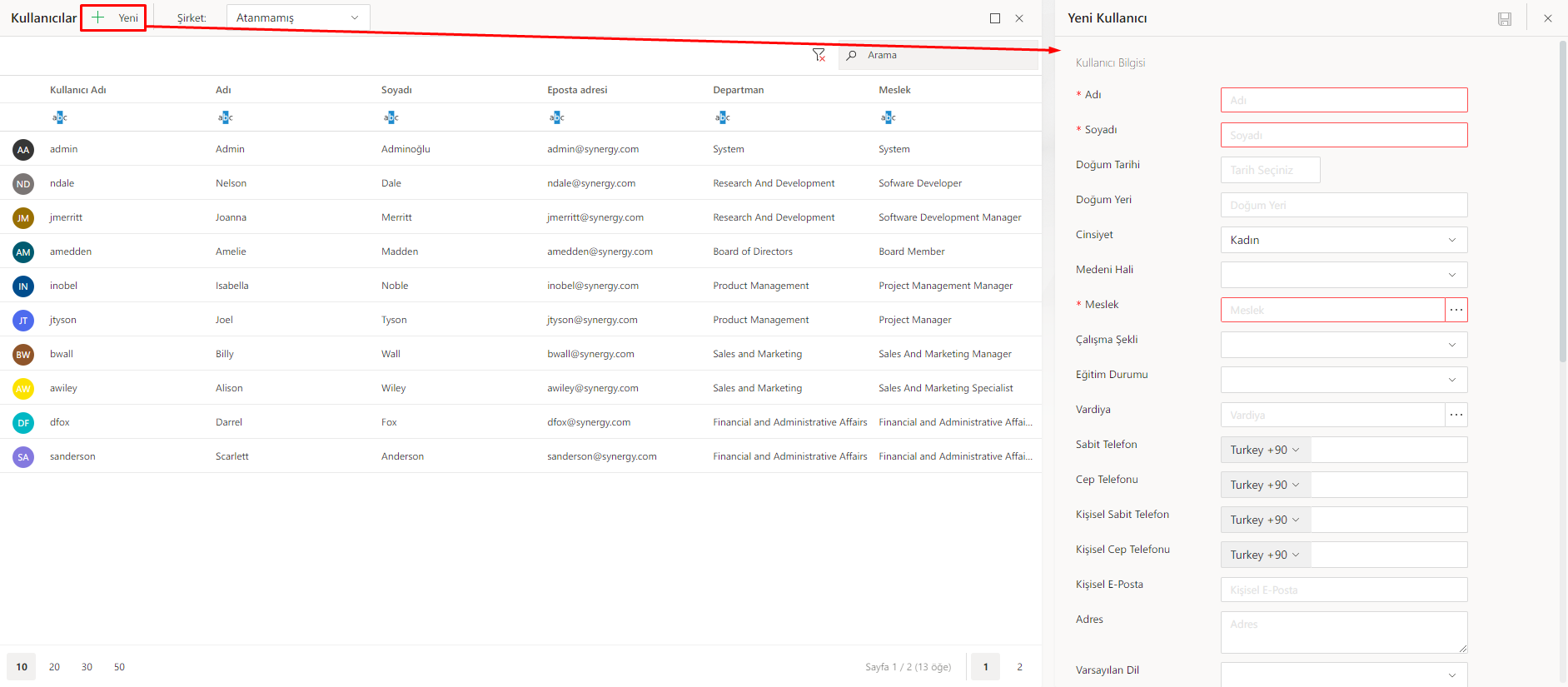Image resolution: width=1568 pixels, height=687 pixels.
Task: Click the filter icon under Eposta adresi column
Action: (556, 117)
